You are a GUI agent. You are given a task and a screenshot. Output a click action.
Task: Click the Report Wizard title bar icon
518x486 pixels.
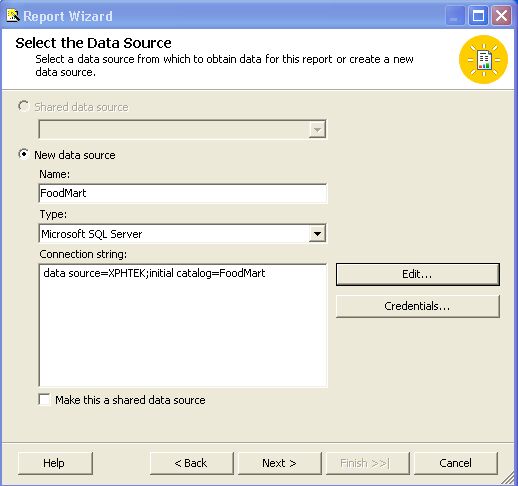[13, 16]
